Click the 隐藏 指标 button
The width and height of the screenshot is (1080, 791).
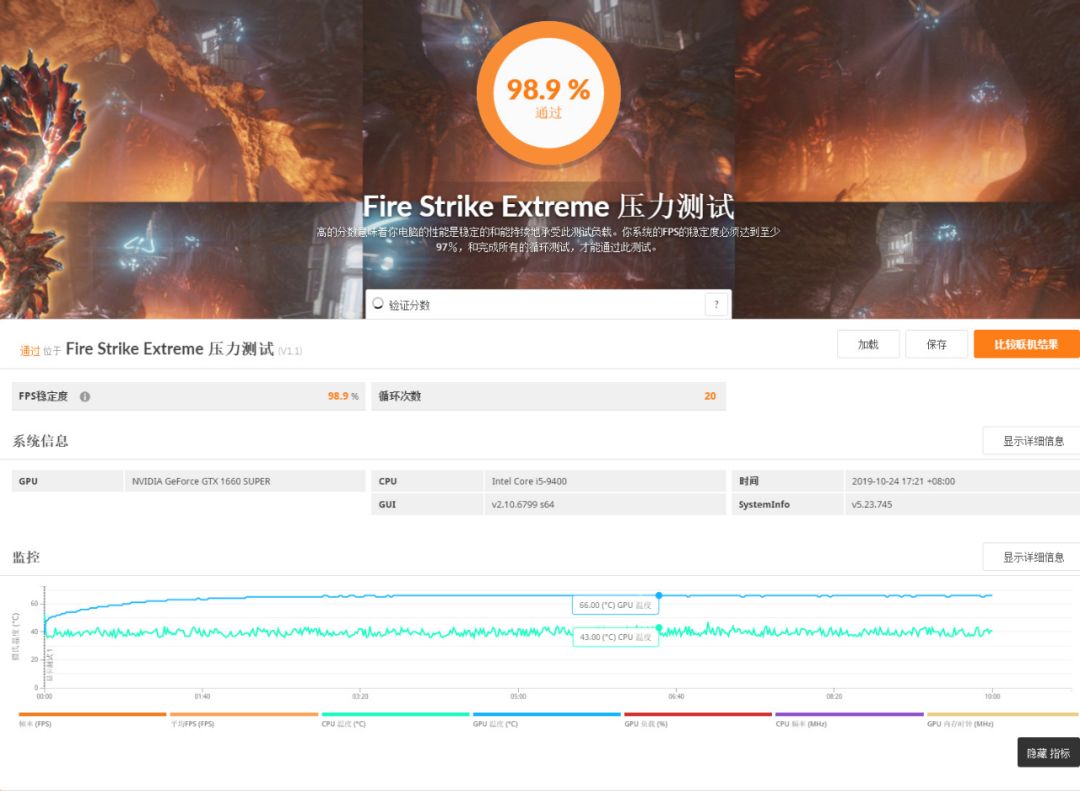click(x=1048, y=753)
